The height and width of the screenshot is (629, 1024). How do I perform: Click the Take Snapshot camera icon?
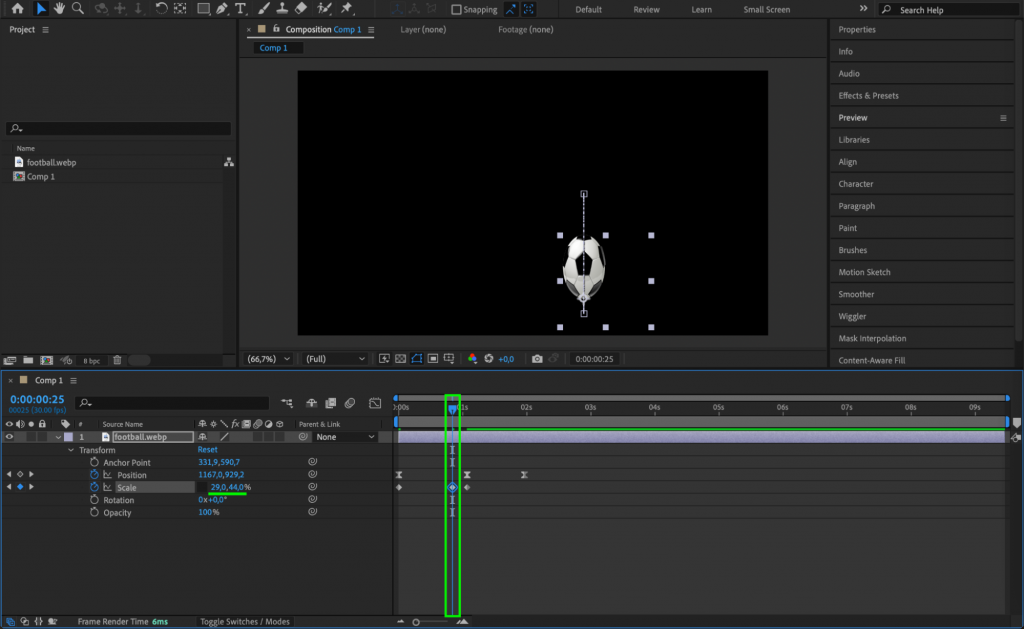538,358
